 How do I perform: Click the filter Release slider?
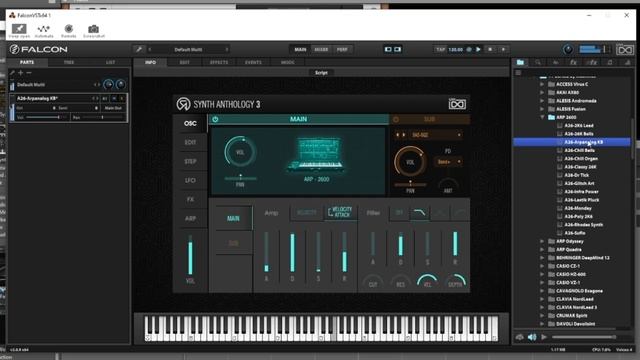click(x=455, y=244)
